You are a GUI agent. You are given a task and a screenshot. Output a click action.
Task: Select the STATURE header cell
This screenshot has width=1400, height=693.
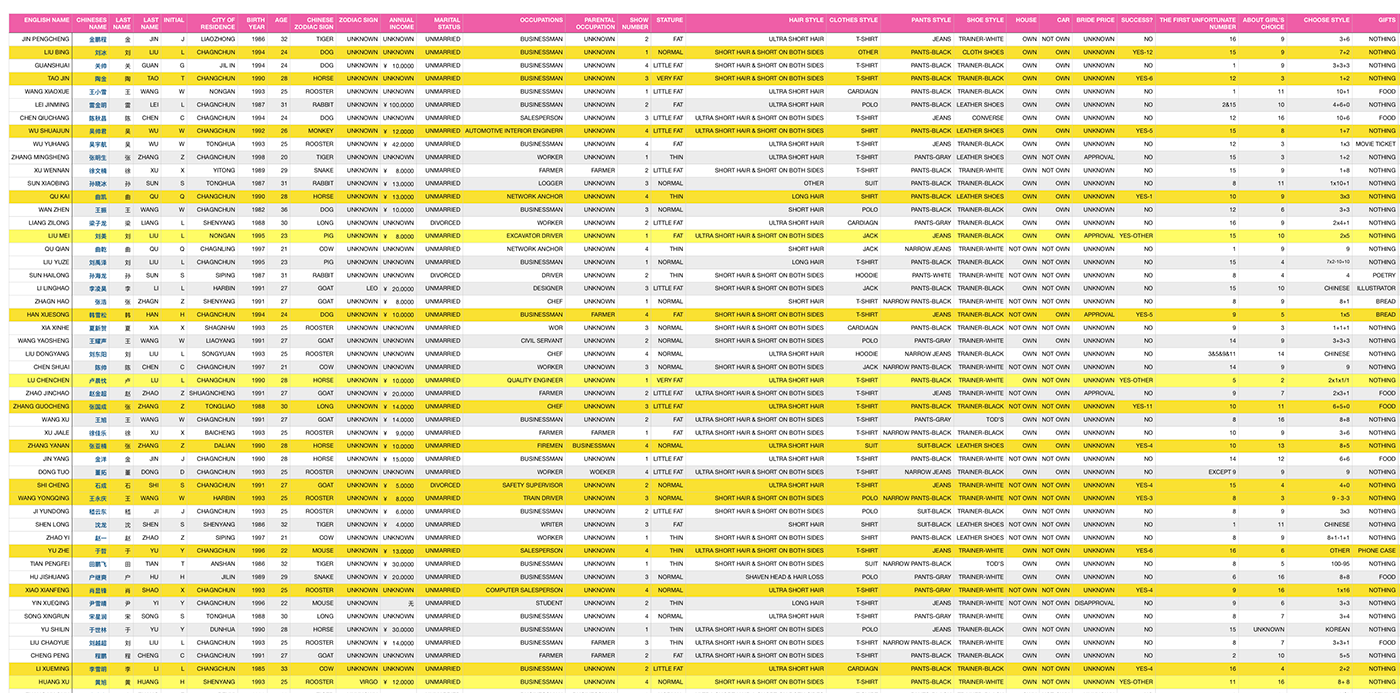[670, 19]
